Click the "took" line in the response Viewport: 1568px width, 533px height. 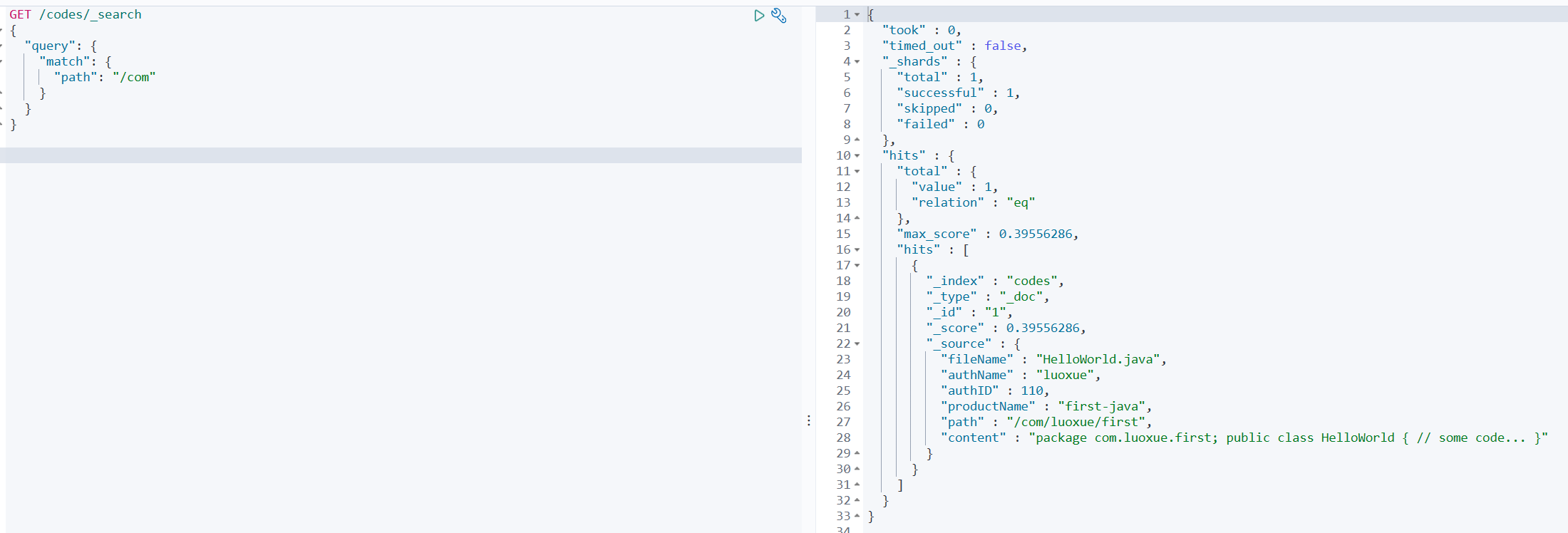pyautogui.click(x=922, y=30)
